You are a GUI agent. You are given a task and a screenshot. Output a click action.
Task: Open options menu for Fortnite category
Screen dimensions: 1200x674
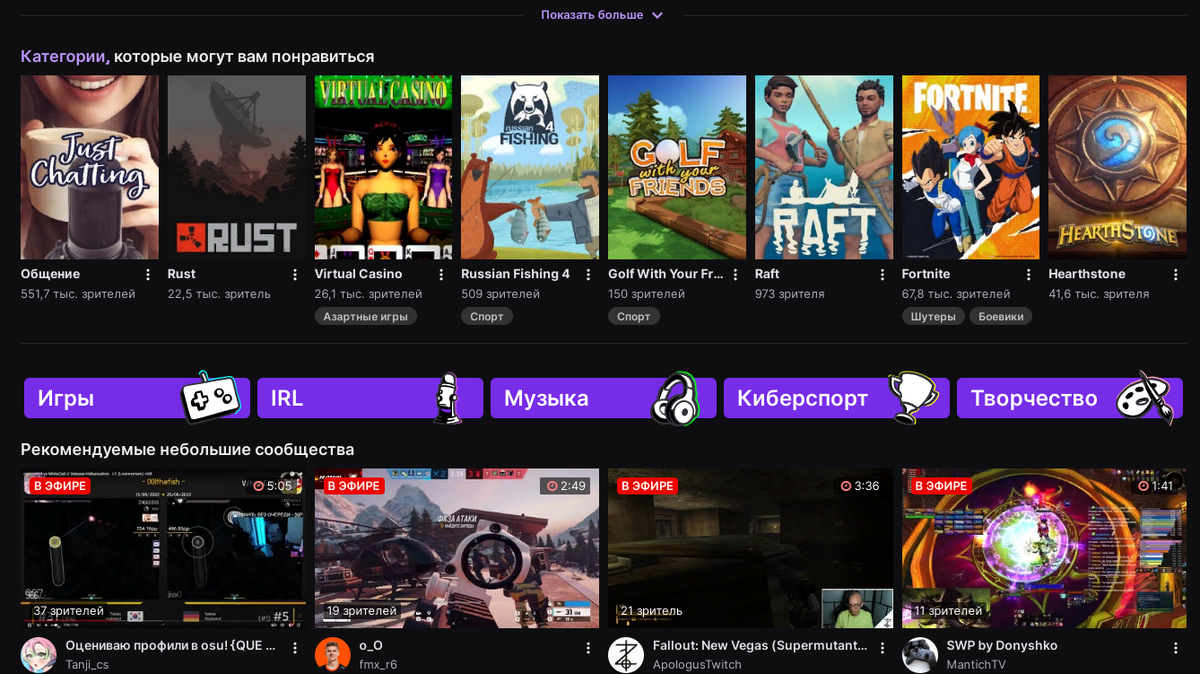pyautogui.click(x=1030, y=274)
